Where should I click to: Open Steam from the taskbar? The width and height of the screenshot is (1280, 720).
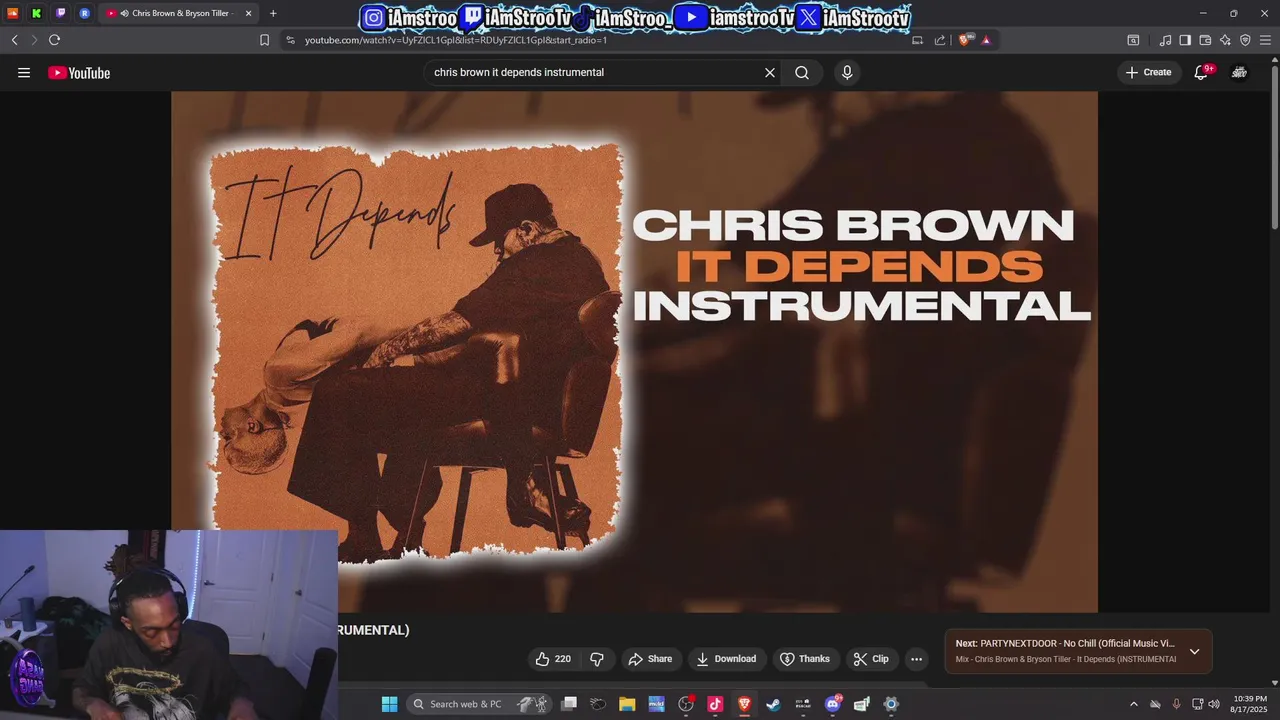(773, 704)
